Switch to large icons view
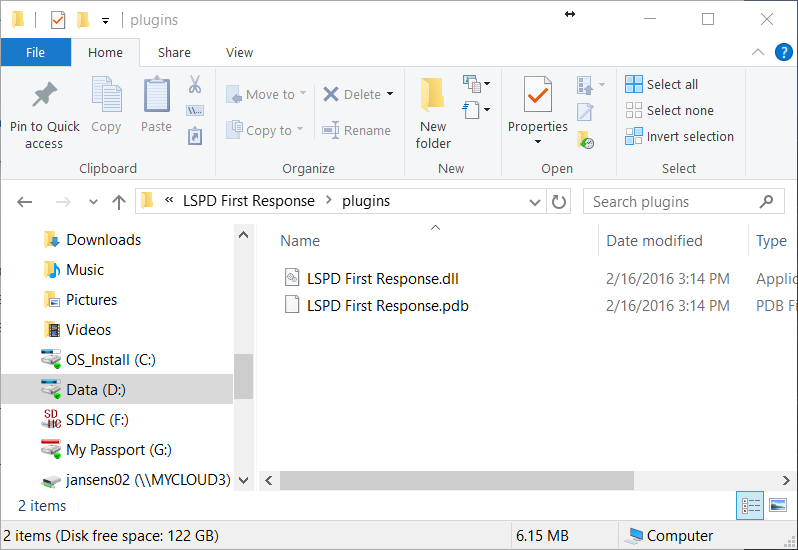The image size is (798, 550). (x=777, y=506)
